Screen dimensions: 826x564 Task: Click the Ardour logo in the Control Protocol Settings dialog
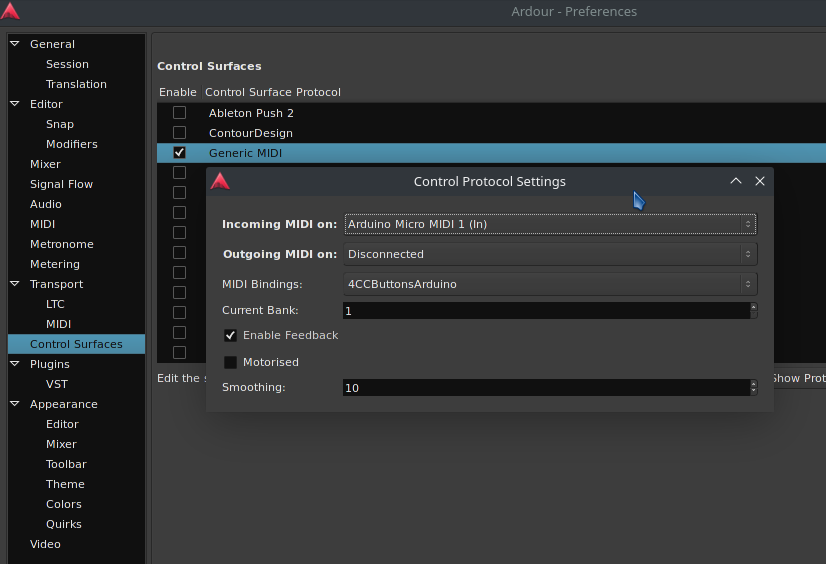point(220,181)
